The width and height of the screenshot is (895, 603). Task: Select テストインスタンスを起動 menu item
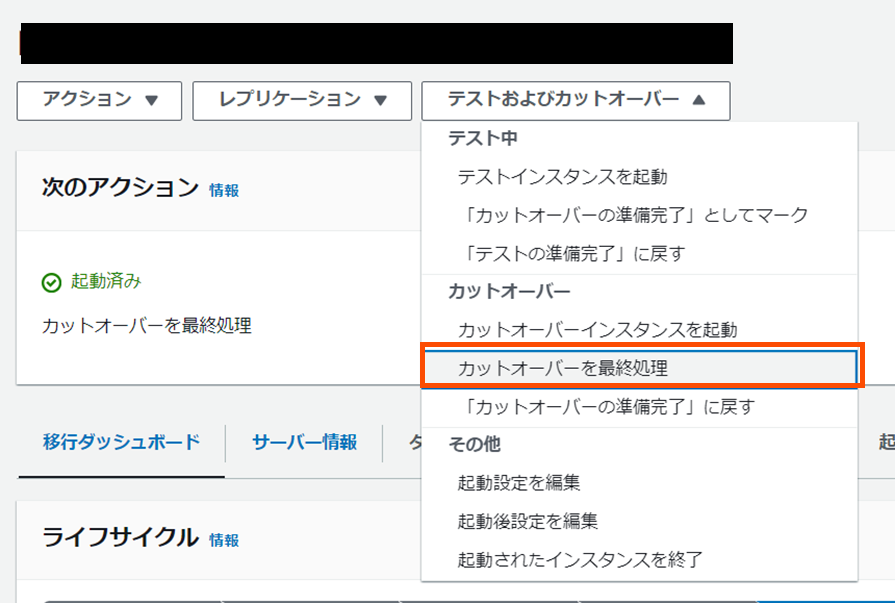click(x=639, y=177)
